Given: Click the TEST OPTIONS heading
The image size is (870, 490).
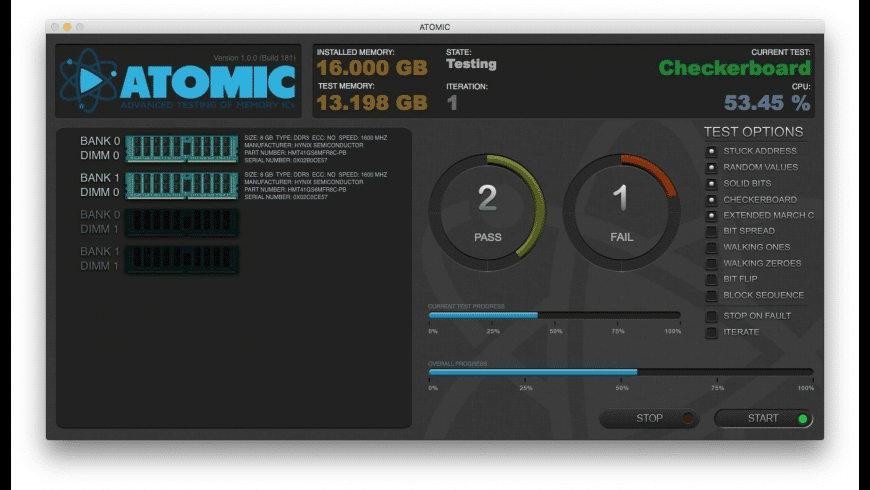Looking at the screenshot, I should (x=753, y=132).
